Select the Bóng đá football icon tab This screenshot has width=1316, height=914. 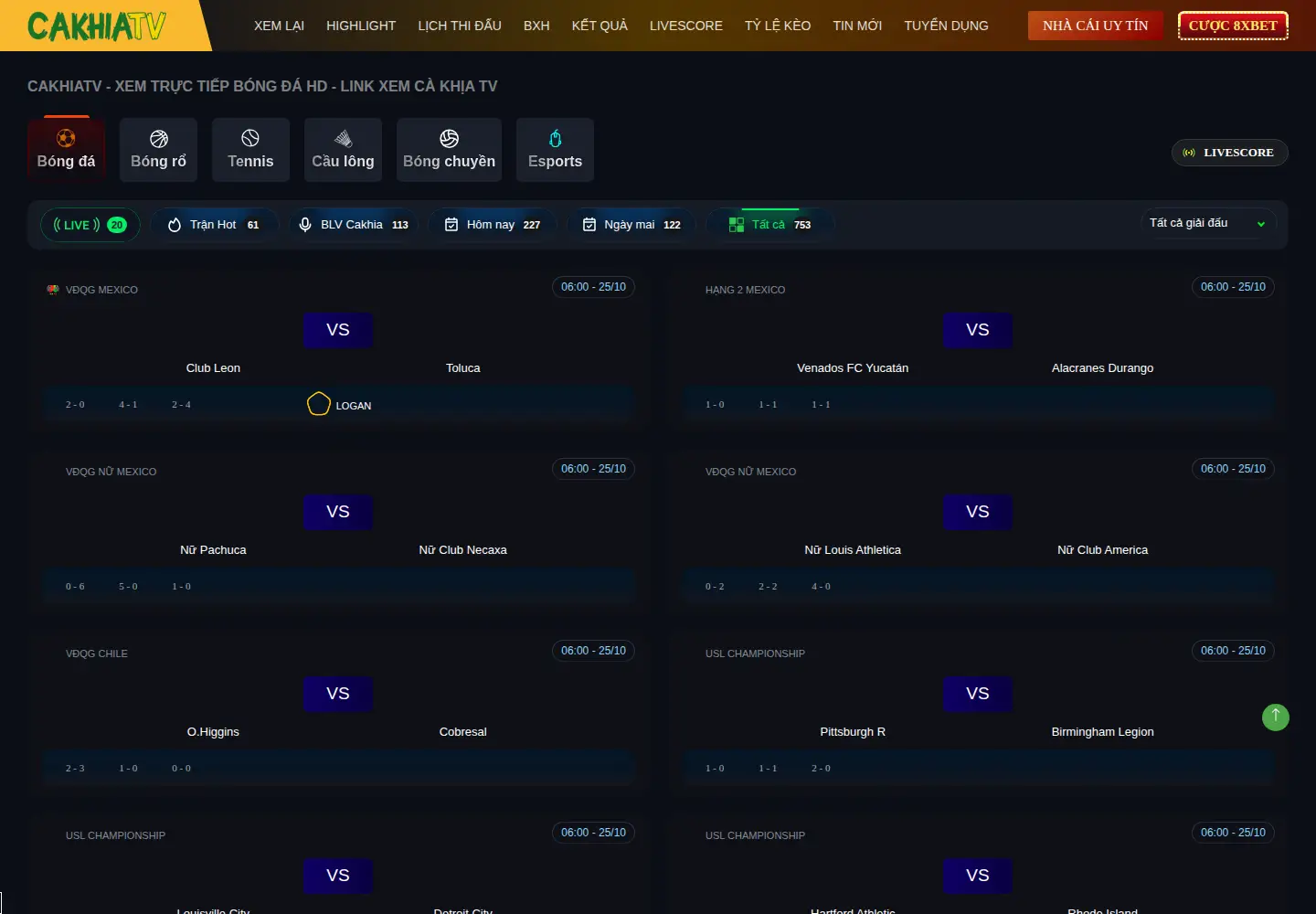(x=66, y=150)
